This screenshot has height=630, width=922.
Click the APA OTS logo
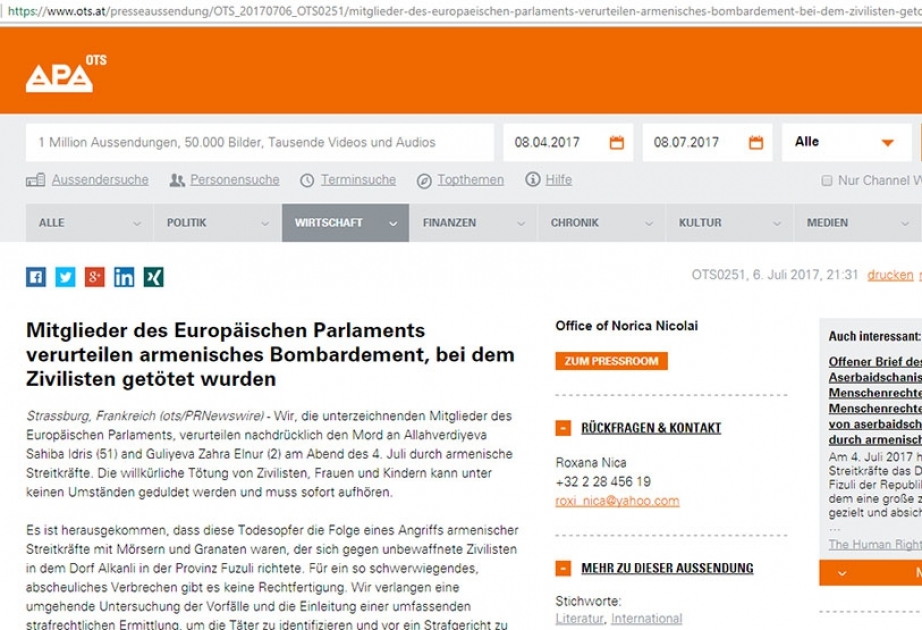click(66, 74)
